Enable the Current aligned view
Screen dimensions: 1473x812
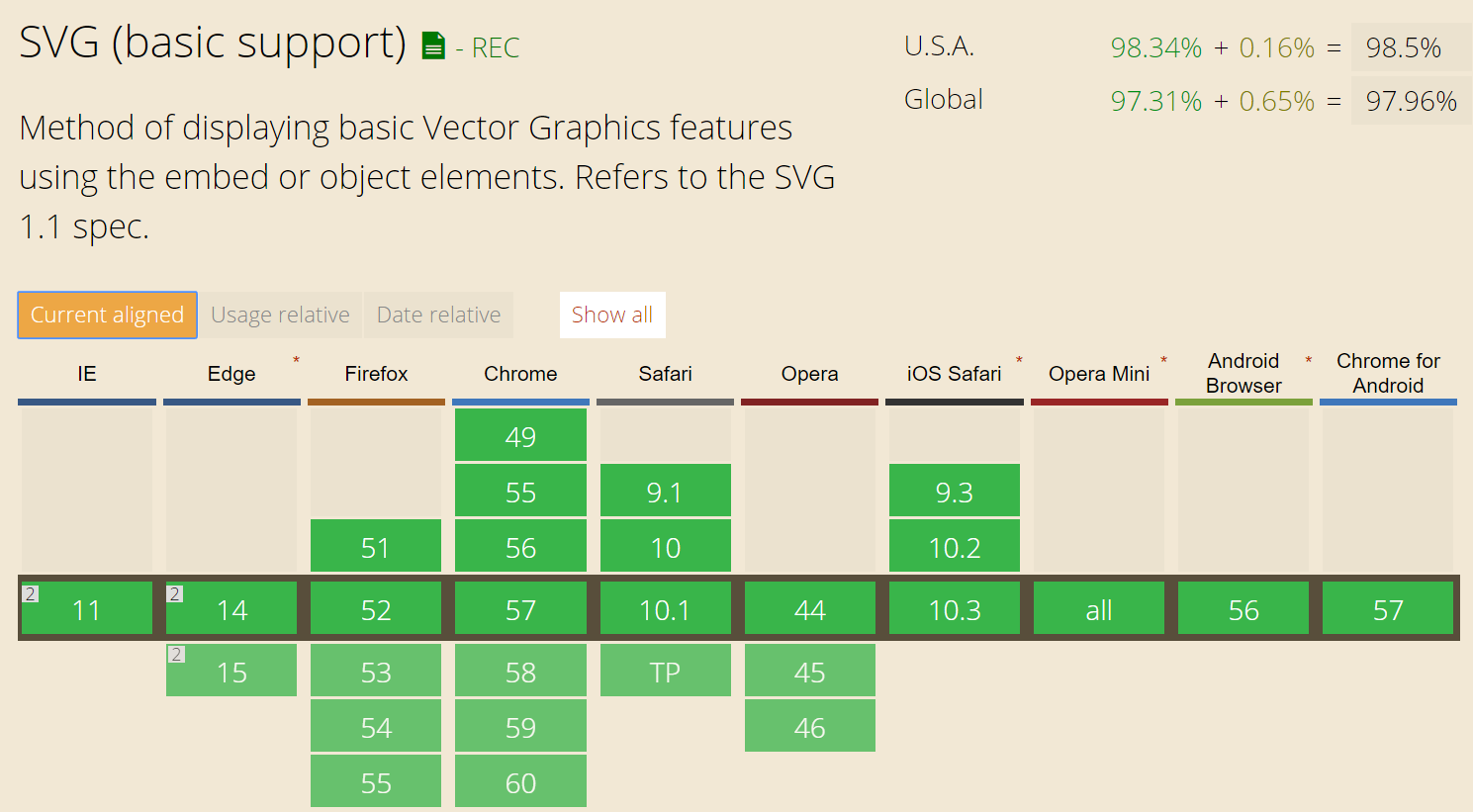pyautogui.click(x=107, y=315)
